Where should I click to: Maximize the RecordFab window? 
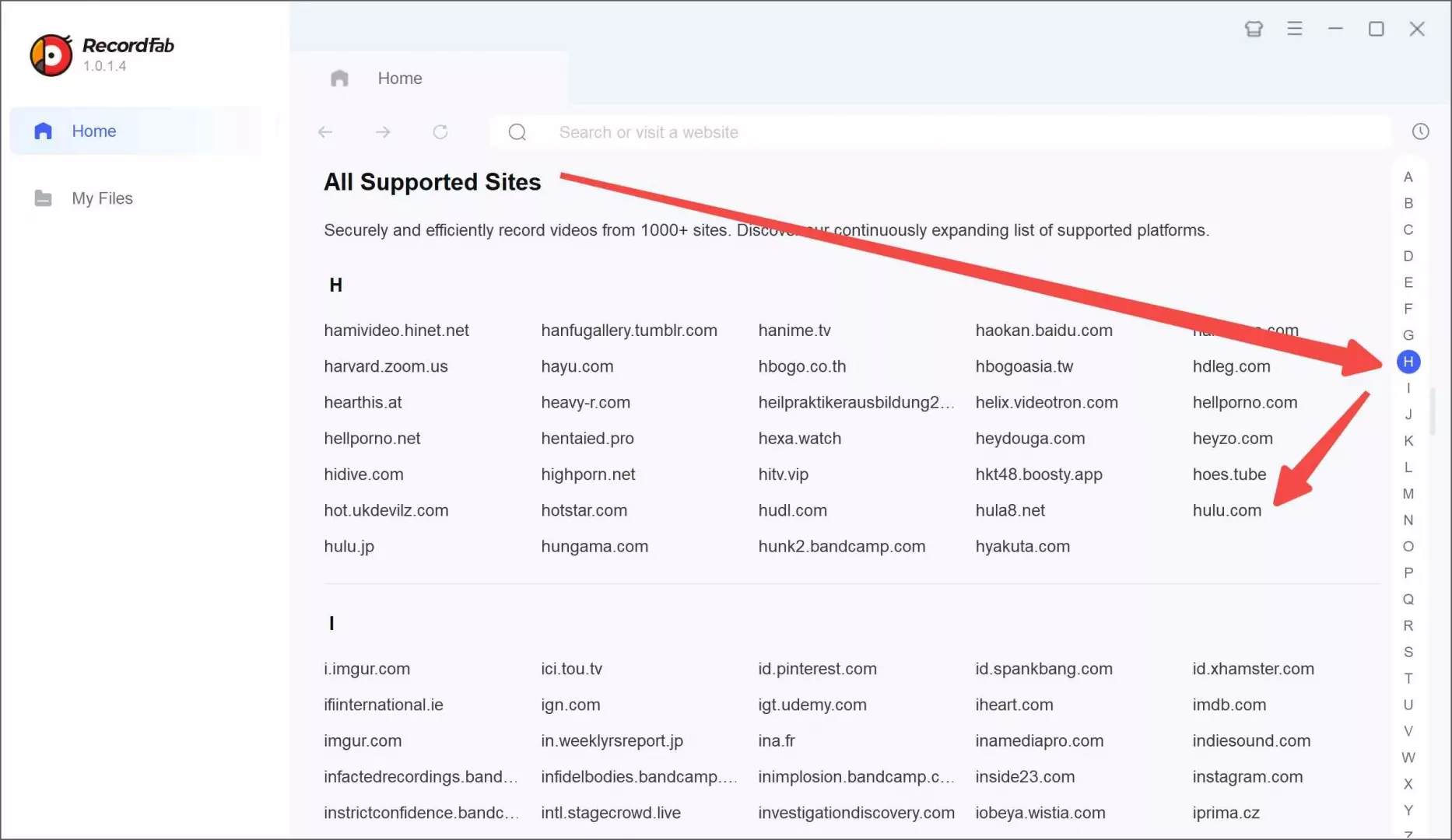tap(1377, 29)
